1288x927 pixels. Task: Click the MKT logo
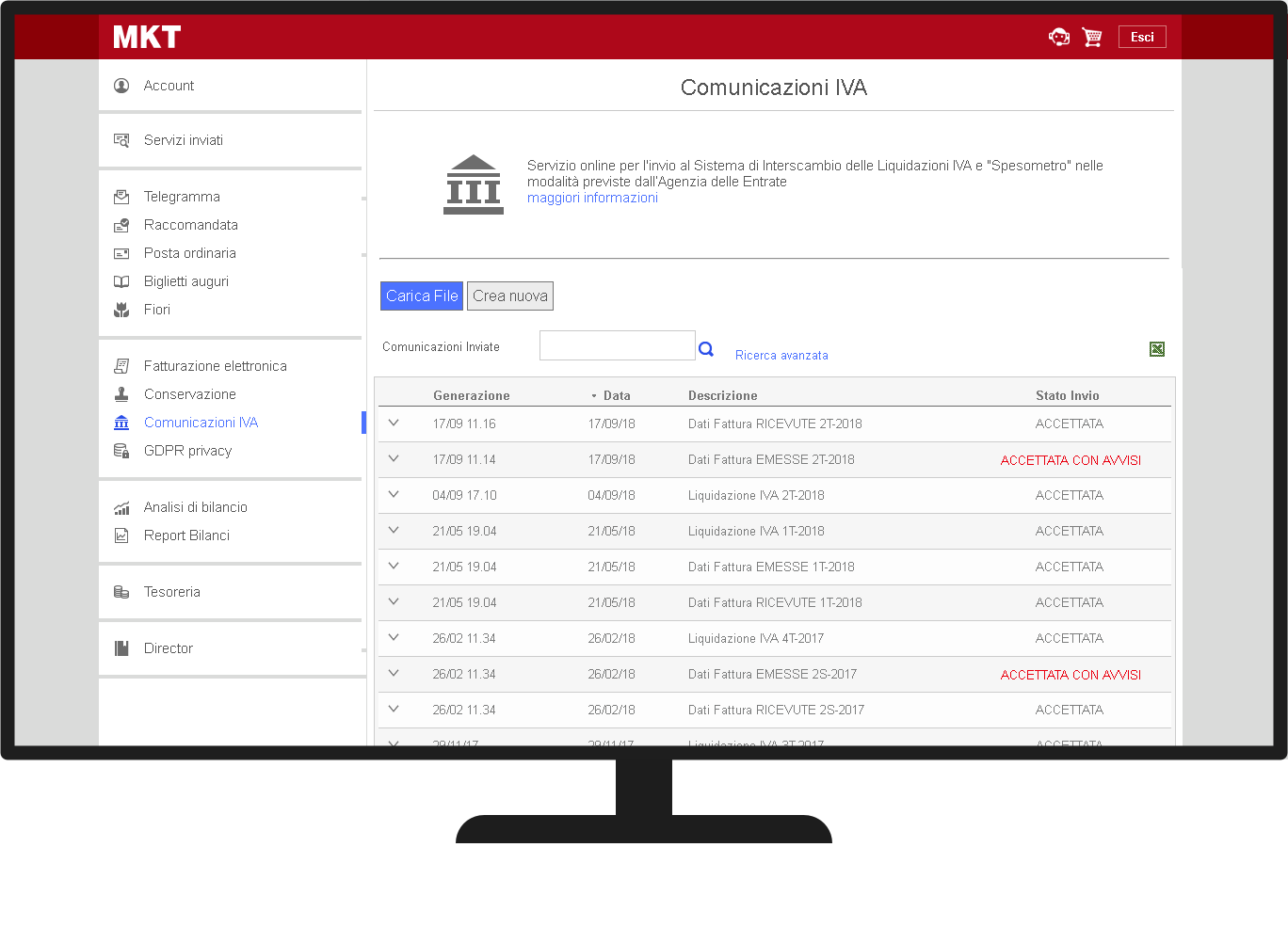coord(147,37)
